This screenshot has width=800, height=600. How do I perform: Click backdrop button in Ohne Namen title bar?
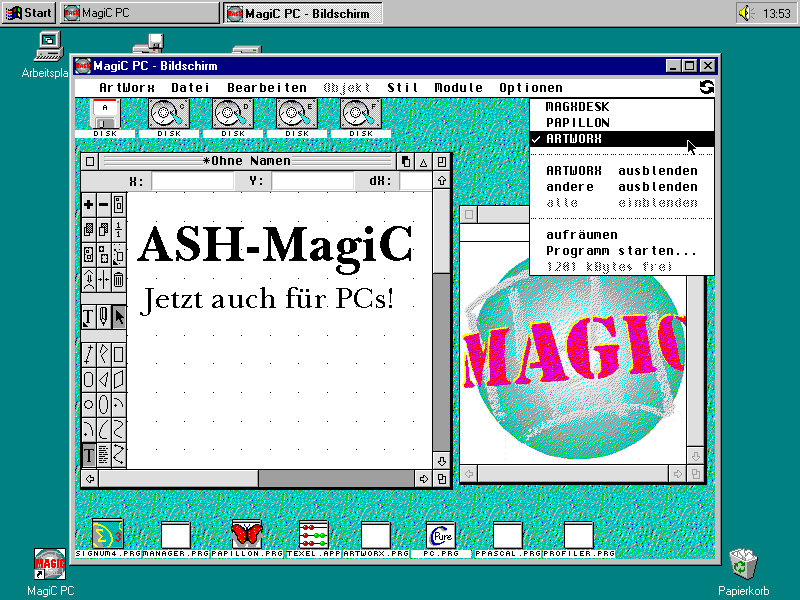click(x=405, y=162)
